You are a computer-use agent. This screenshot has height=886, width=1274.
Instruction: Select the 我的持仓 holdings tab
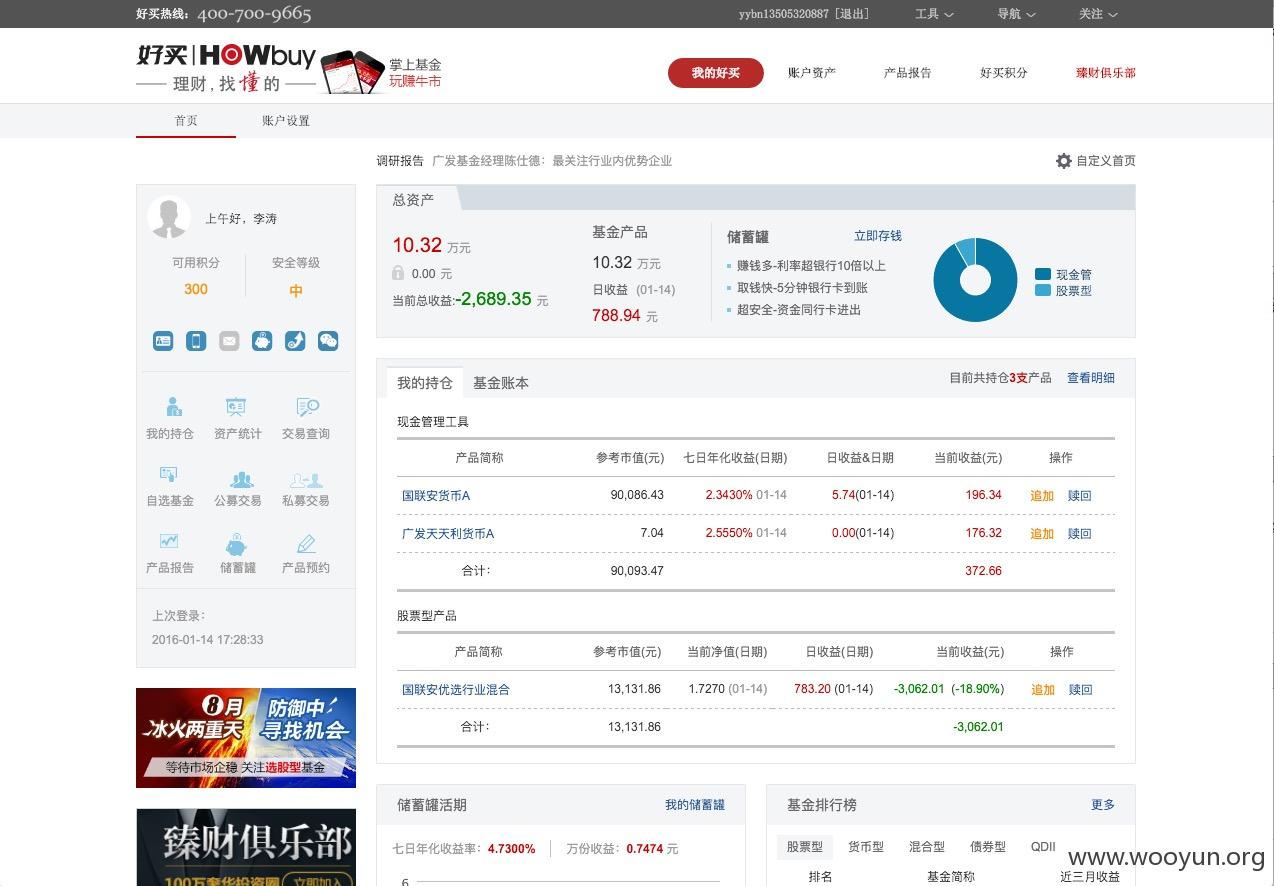coord(425,383)
